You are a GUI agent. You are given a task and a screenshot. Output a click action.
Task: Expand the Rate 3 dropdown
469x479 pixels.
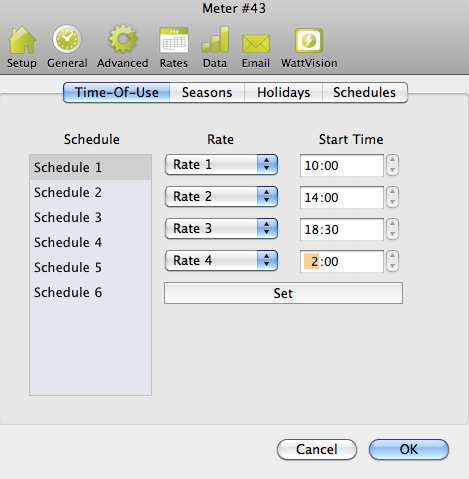click(221, 228)
